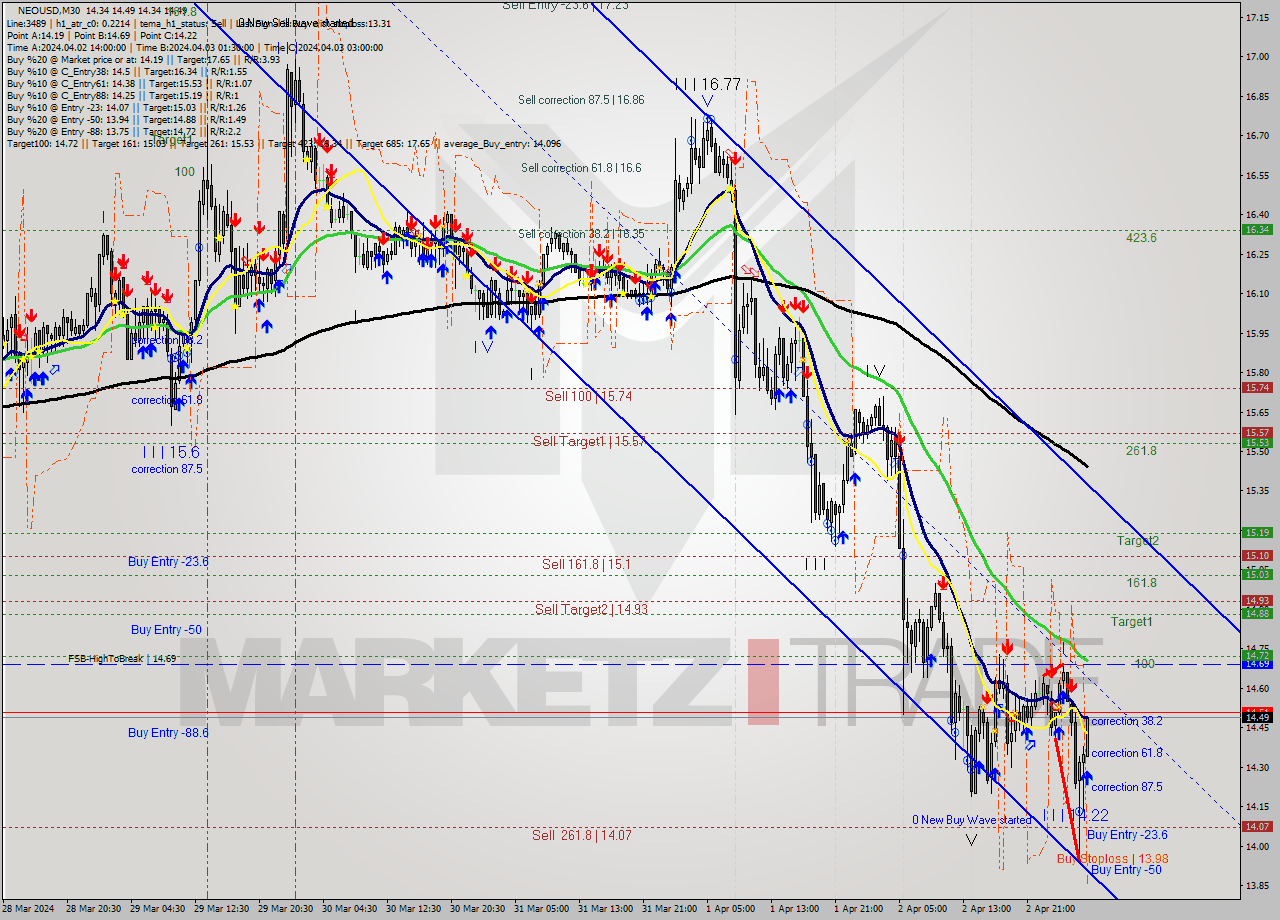The width and height of the screenshot is (1280, 920).
Task: Click the red 15.74 price tag on axis
Action: pos(1256,388)
